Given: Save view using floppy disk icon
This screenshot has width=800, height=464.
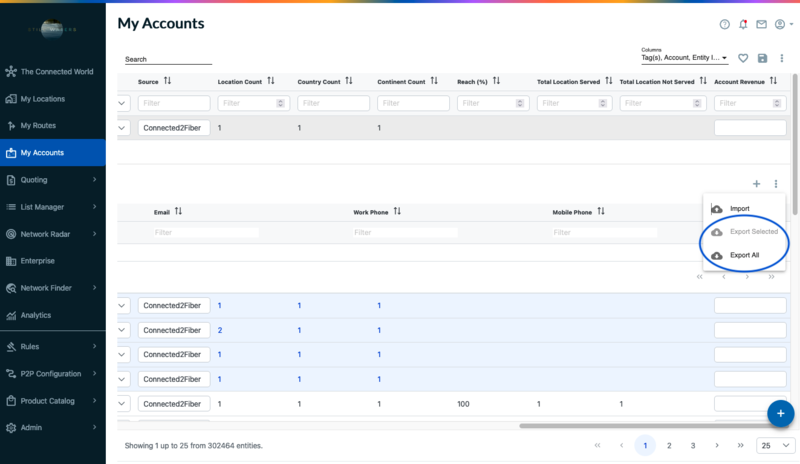Looking at the screenshot, I should pos(763,59).
